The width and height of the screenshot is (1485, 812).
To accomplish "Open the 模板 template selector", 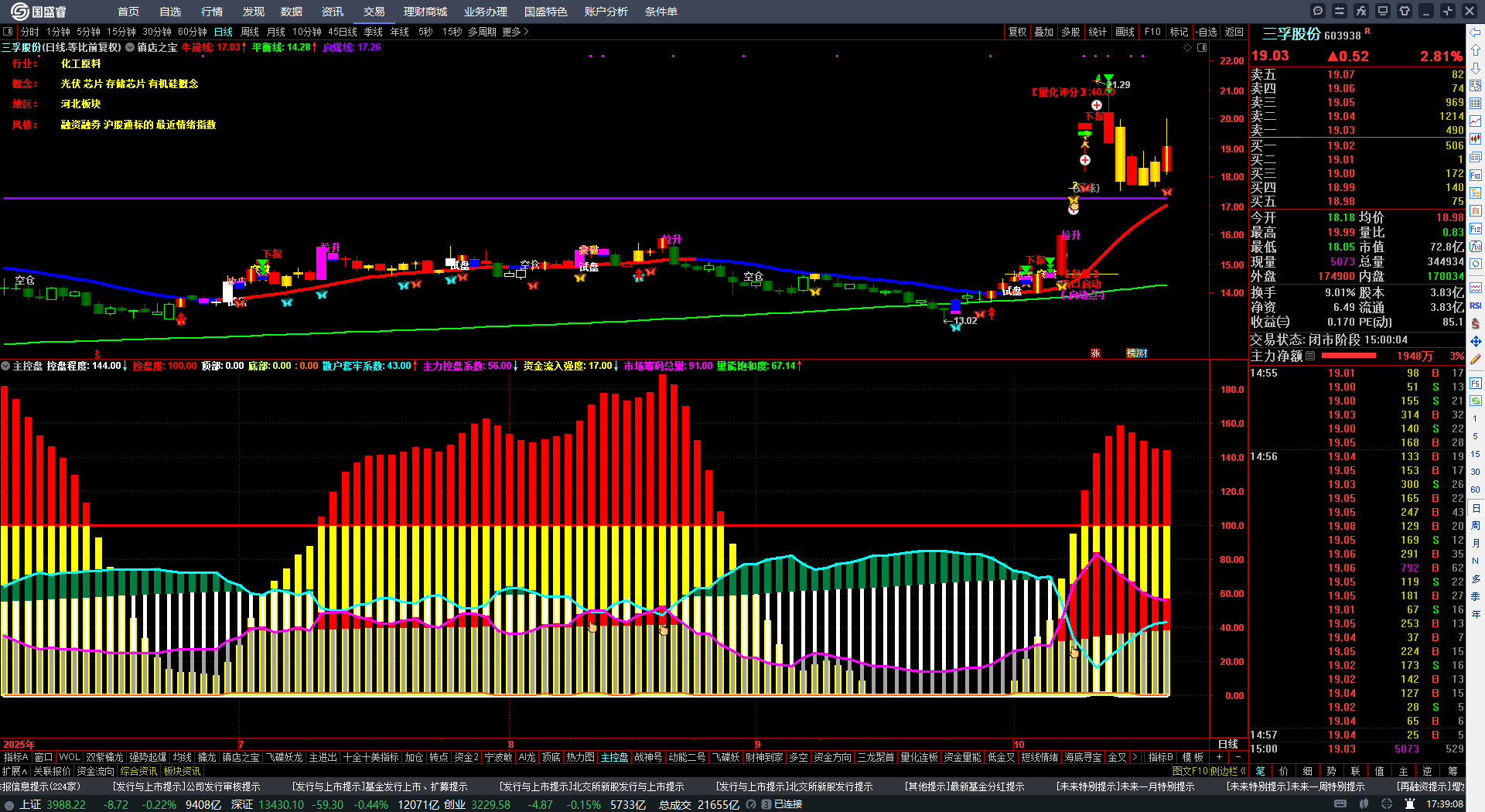I will click(1193, 757).
